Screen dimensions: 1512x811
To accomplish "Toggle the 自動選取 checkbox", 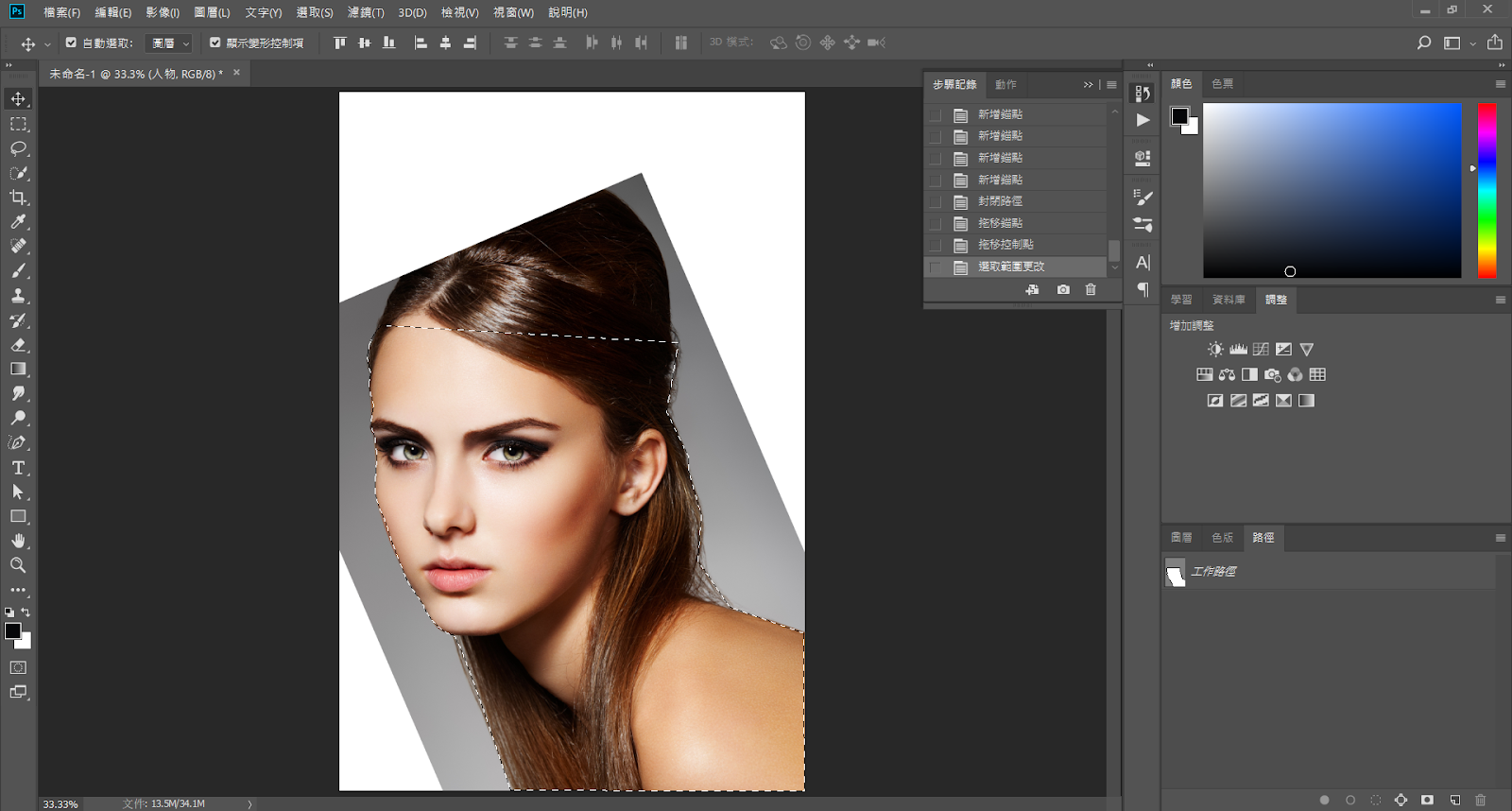I will point(71,43).
